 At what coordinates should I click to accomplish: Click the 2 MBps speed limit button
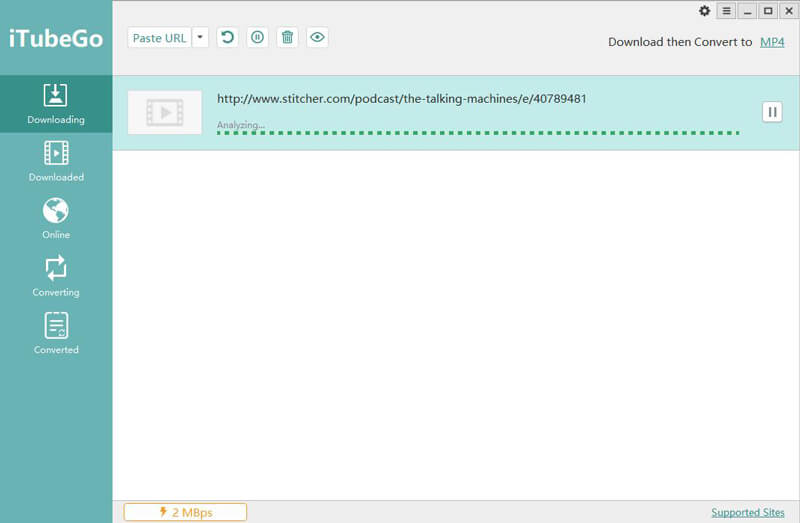coord(185,512)
